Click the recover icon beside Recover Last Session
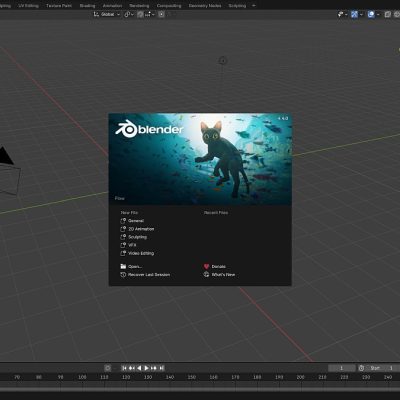400x400 pixels. (123, 275)
